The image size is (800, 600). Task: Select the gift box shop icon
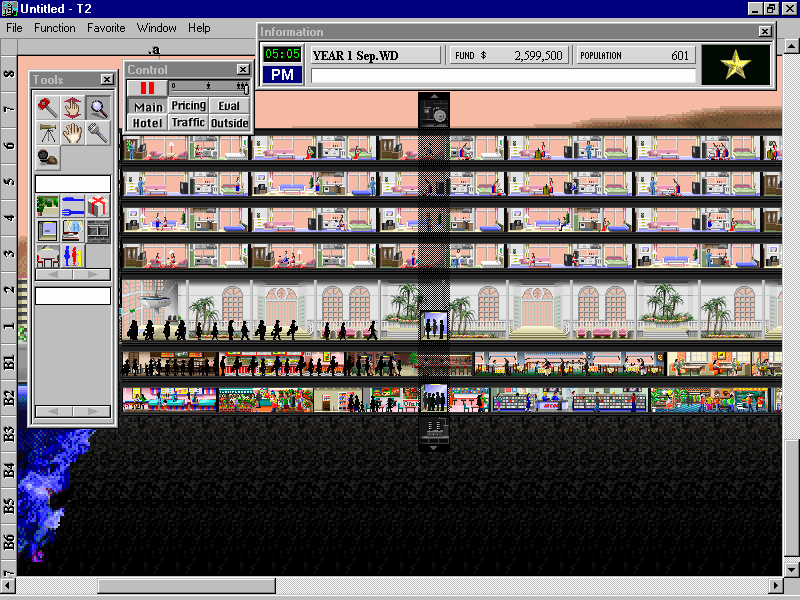[97, 206]
